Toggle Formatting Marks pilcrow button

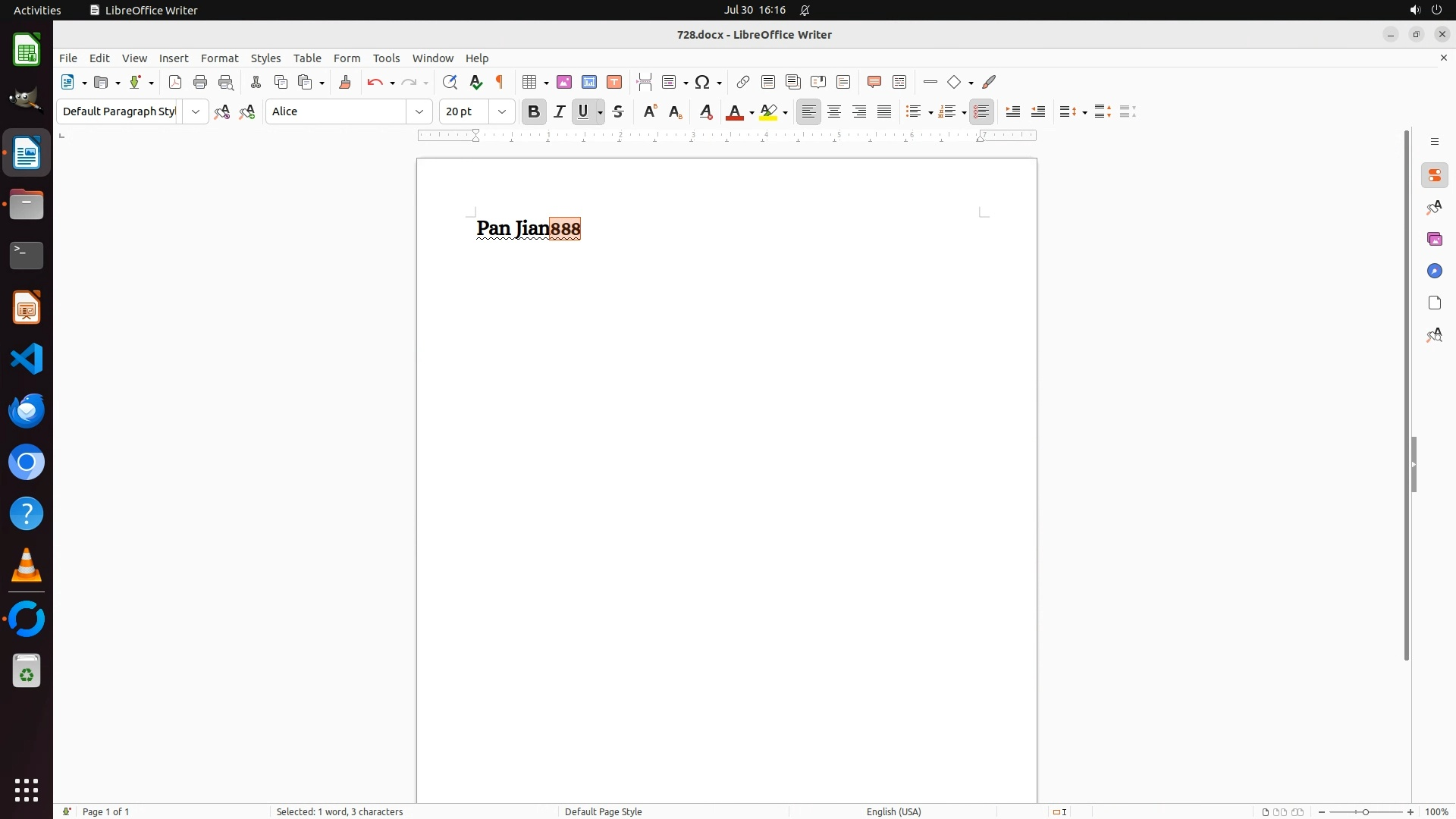pos(500,82)
